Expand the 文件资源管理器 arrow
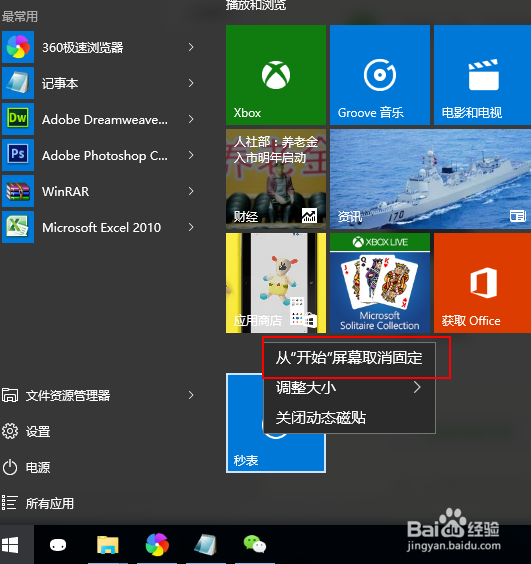Screen dimensions: 531x564 tap(191, 395)
